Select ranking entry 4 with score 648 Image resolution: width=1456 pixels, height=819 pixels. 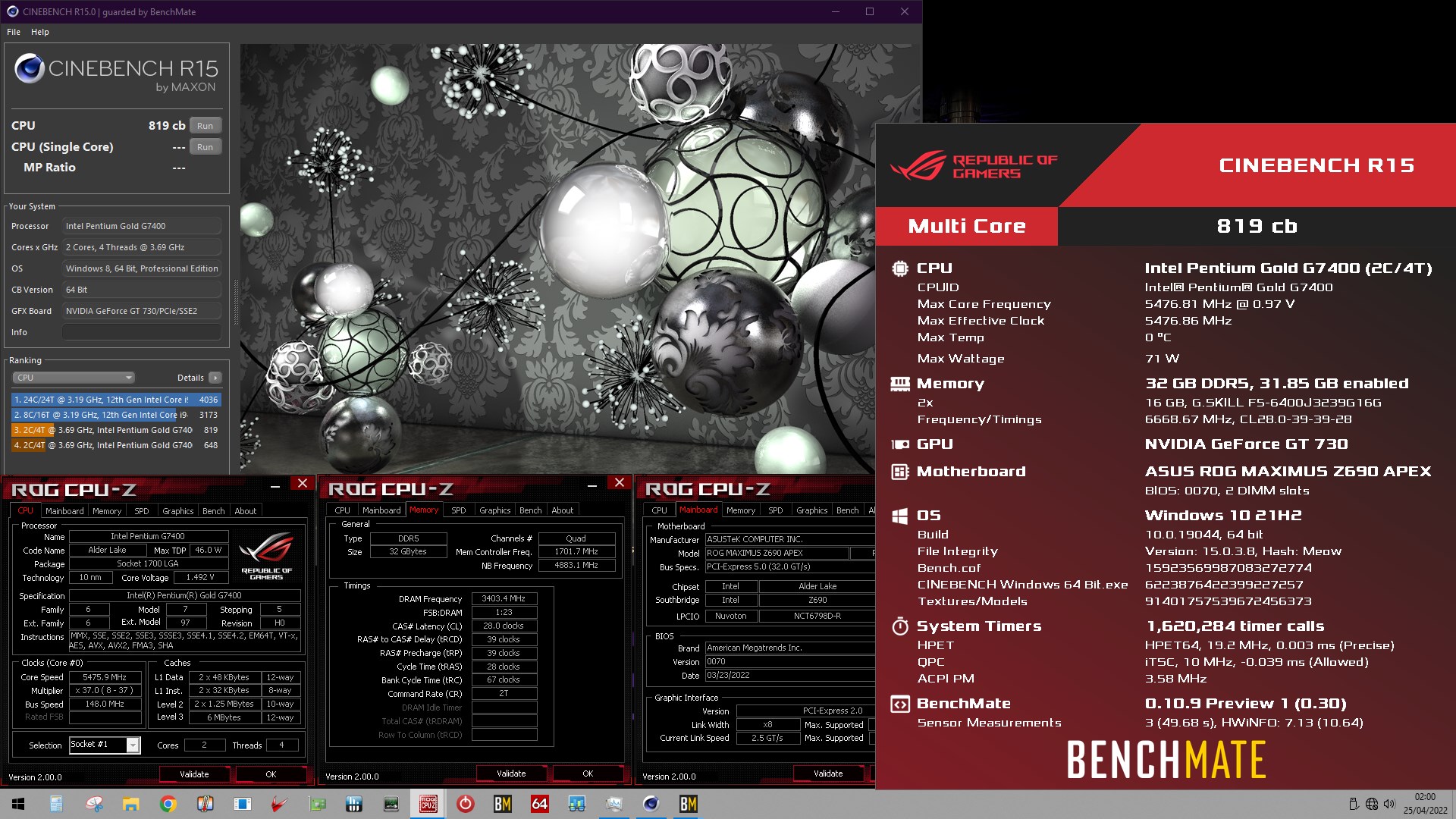point(116,445)
